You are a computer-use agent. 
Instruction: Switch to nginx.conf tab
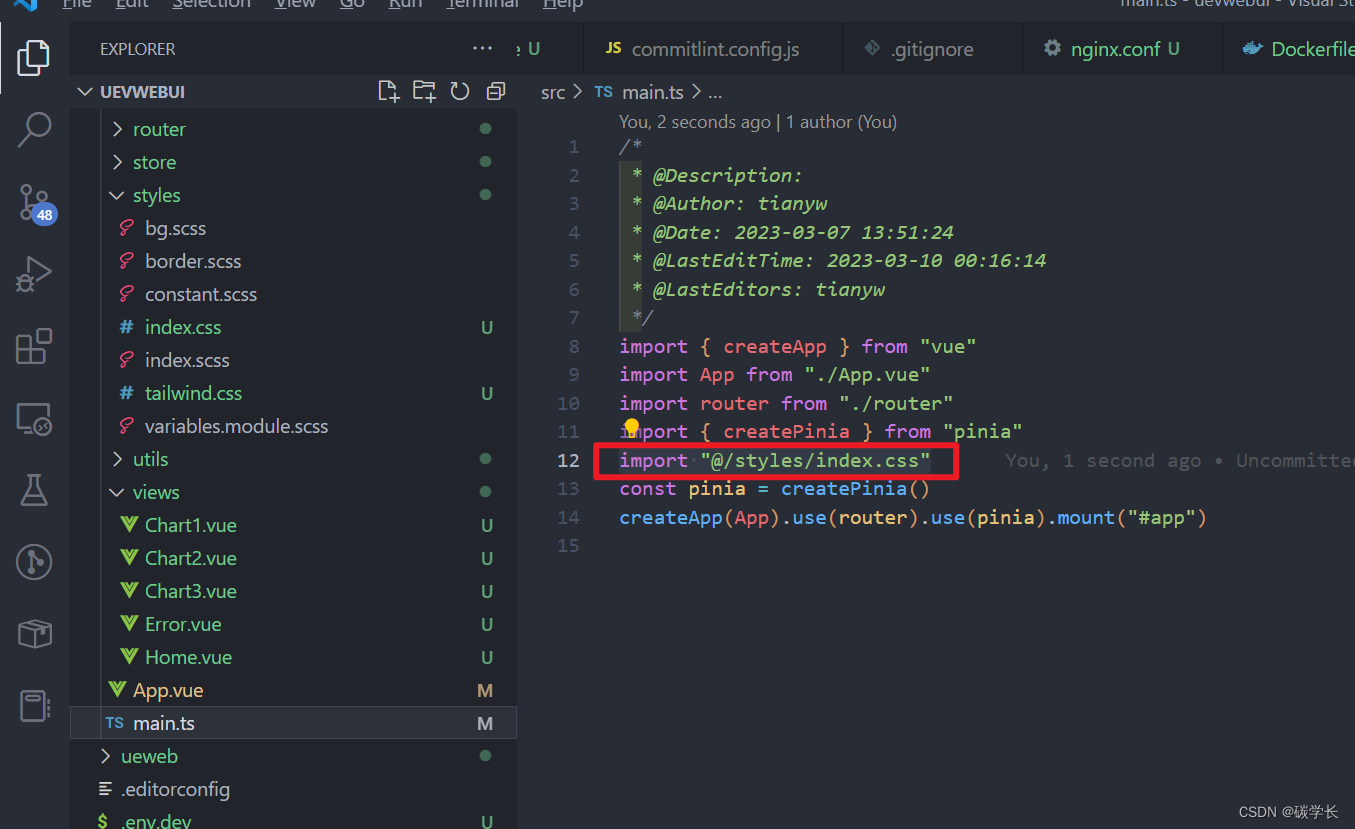point(1122,49)
